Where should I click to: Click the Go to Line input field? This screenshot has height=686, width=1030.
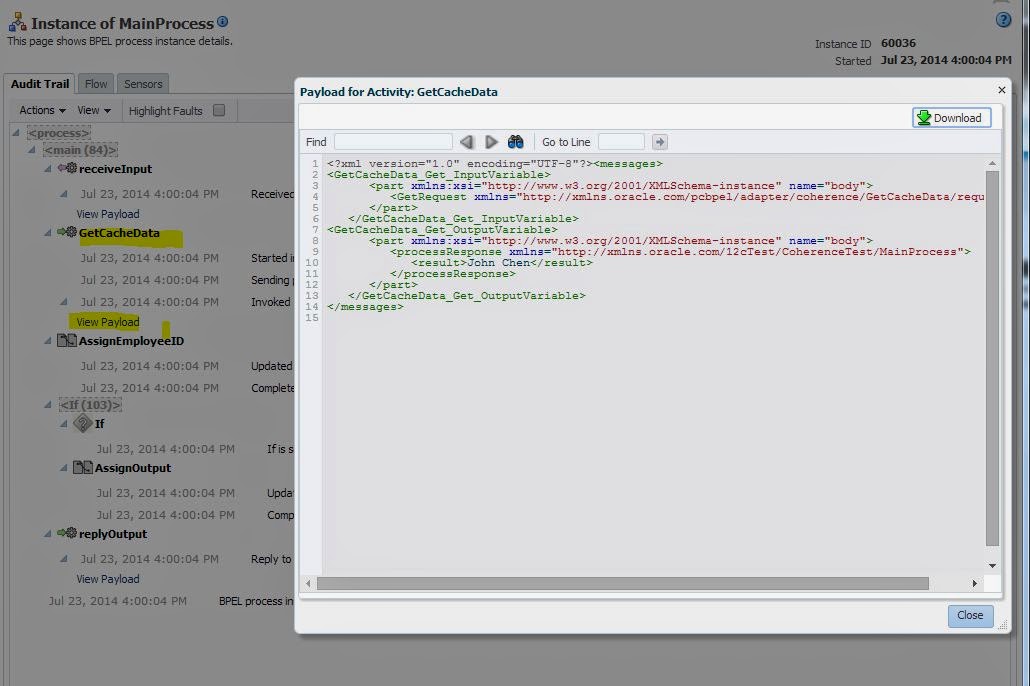pyautogui.click(x=621, y=142)
